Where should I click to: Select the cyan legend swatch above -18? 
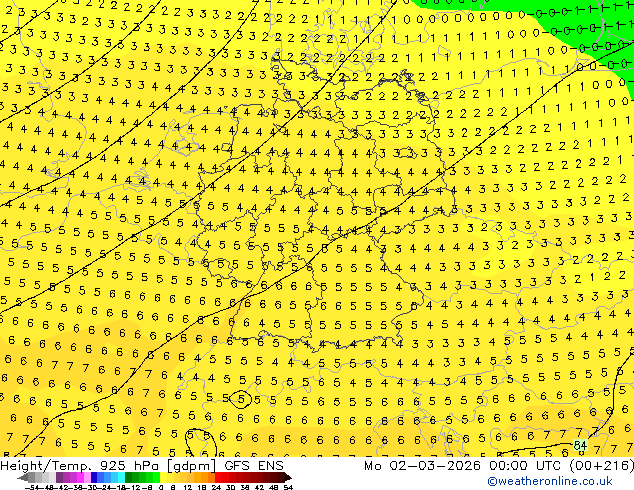[121, 477]
